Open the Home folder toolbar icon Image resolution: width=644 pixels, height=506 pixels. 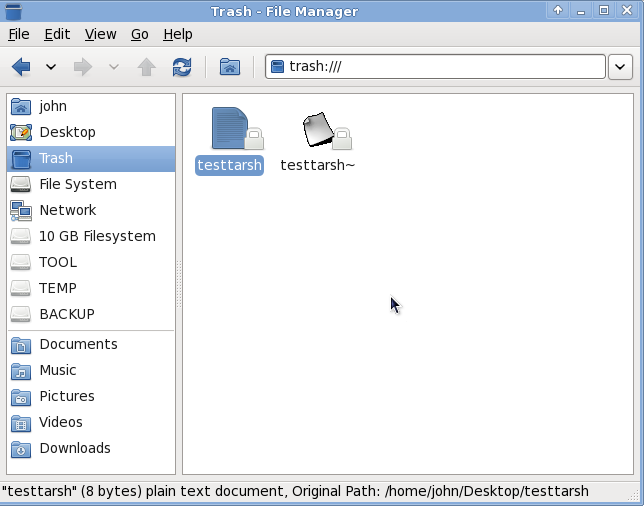coord(230,67)
